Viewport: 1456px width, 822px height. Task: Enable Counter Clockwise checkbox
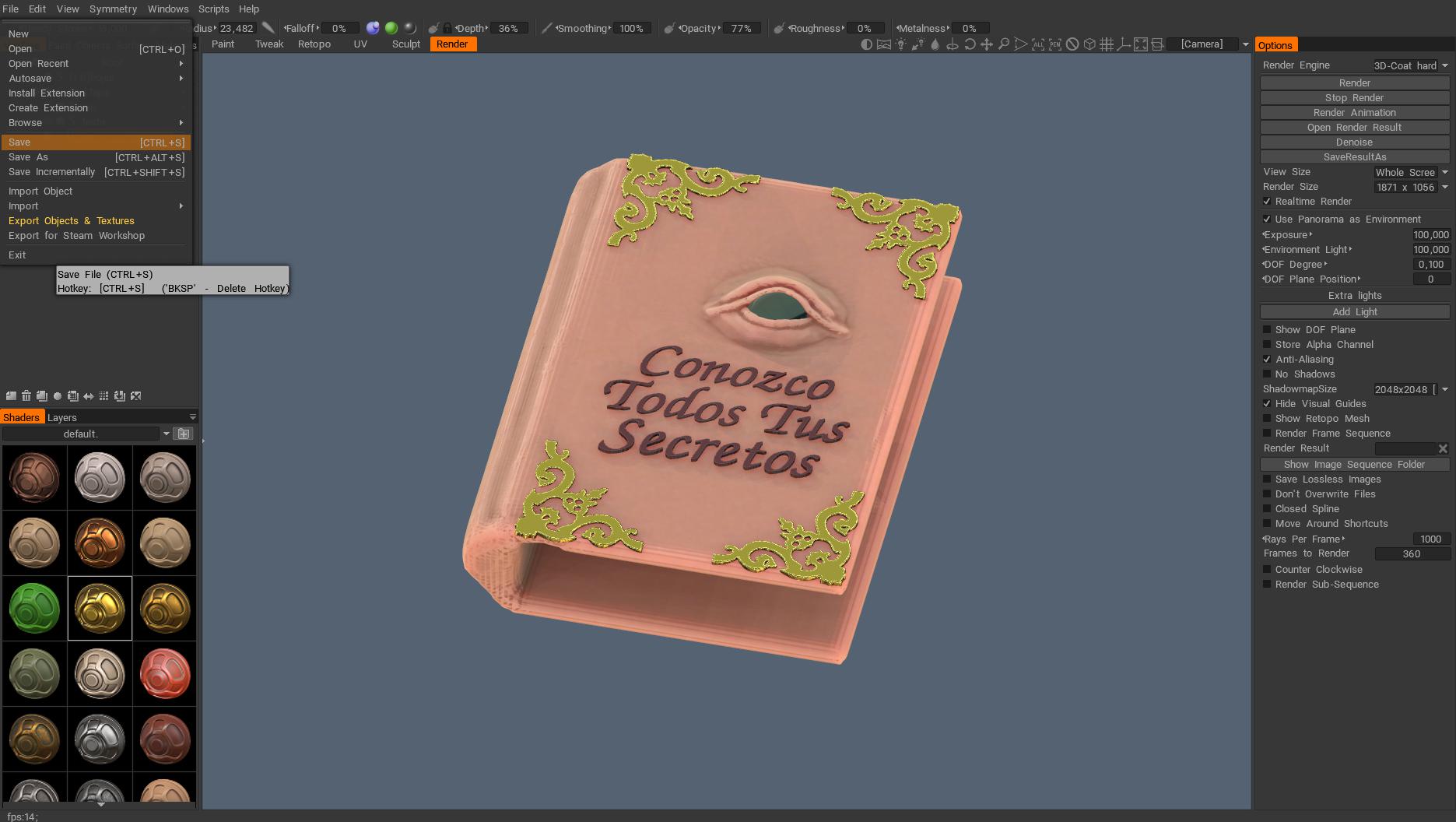(x=1267, y=570)
